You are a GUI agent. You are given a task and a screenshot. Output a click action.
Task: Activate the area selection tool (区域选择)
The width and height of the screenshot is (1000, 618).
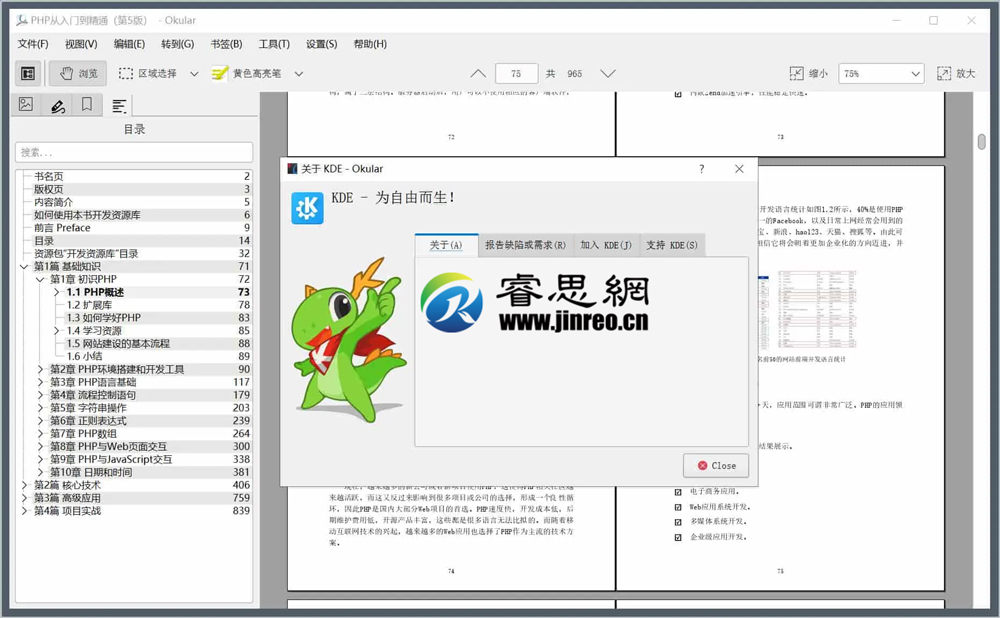(x=147, y=73)
